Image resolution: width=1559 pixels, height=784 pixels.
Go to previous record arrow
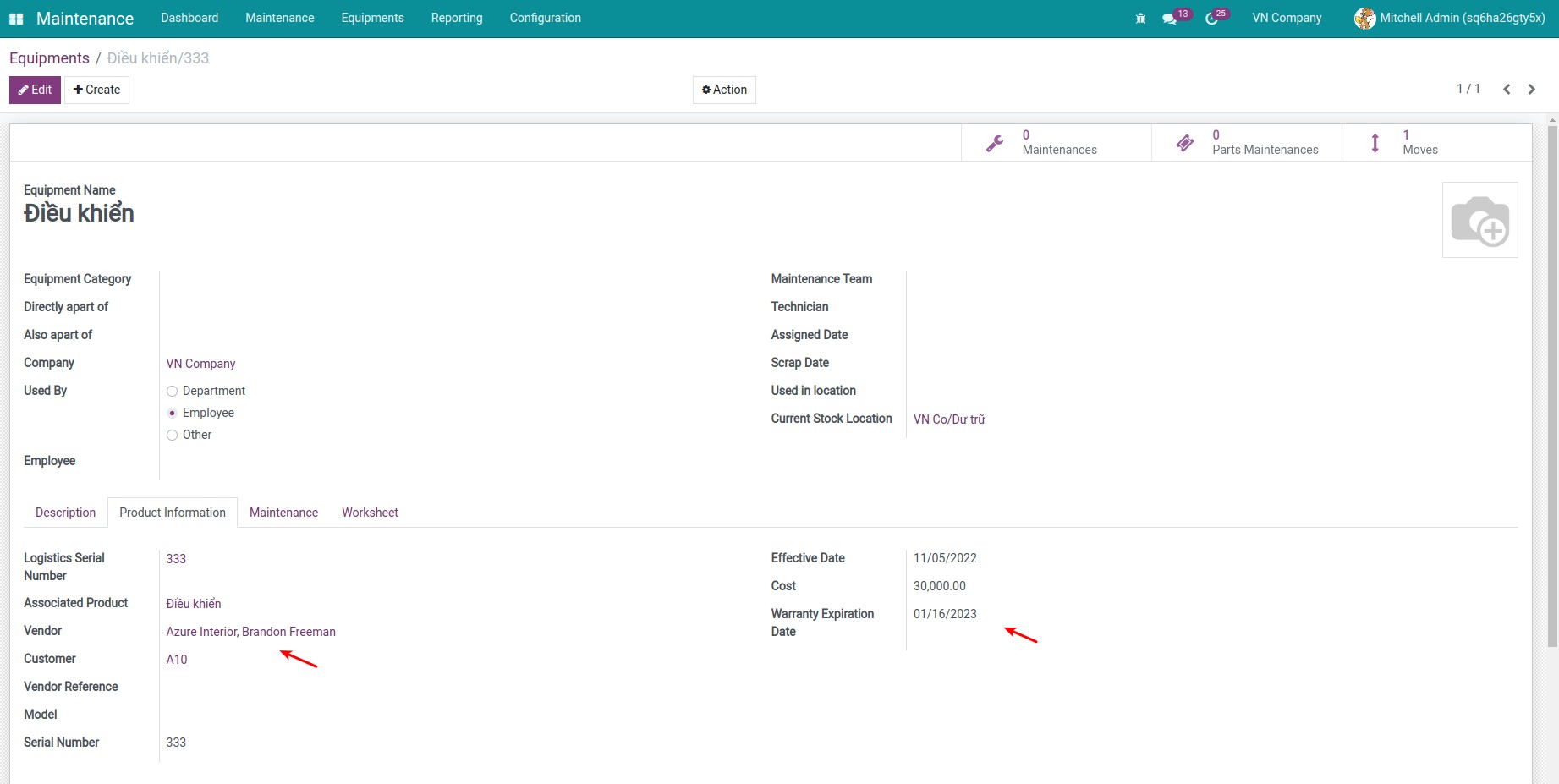point(1507,90)
